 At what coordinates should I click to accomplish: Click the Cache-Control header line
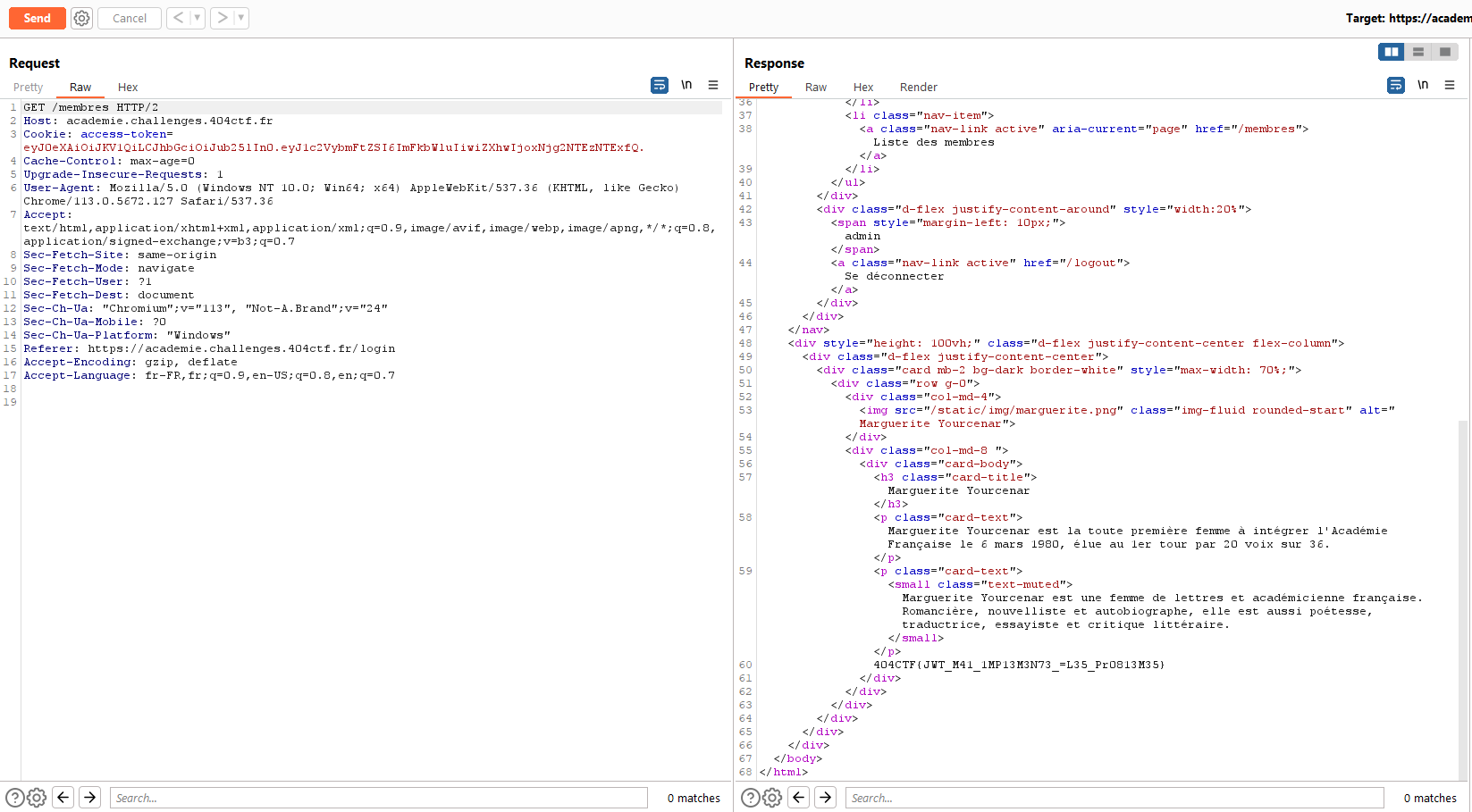pos(109,161)
